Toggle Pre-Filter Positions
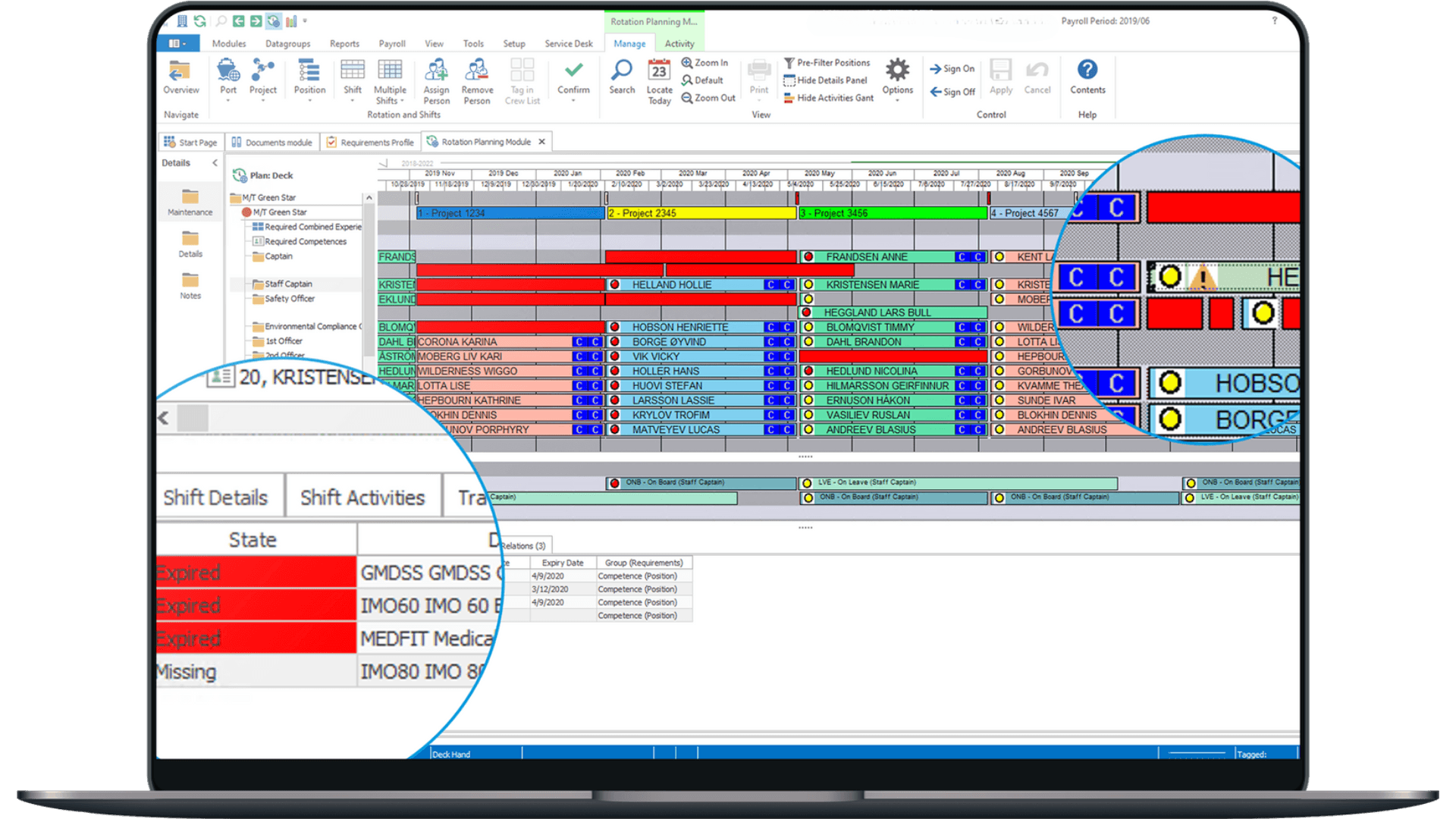 827,63
